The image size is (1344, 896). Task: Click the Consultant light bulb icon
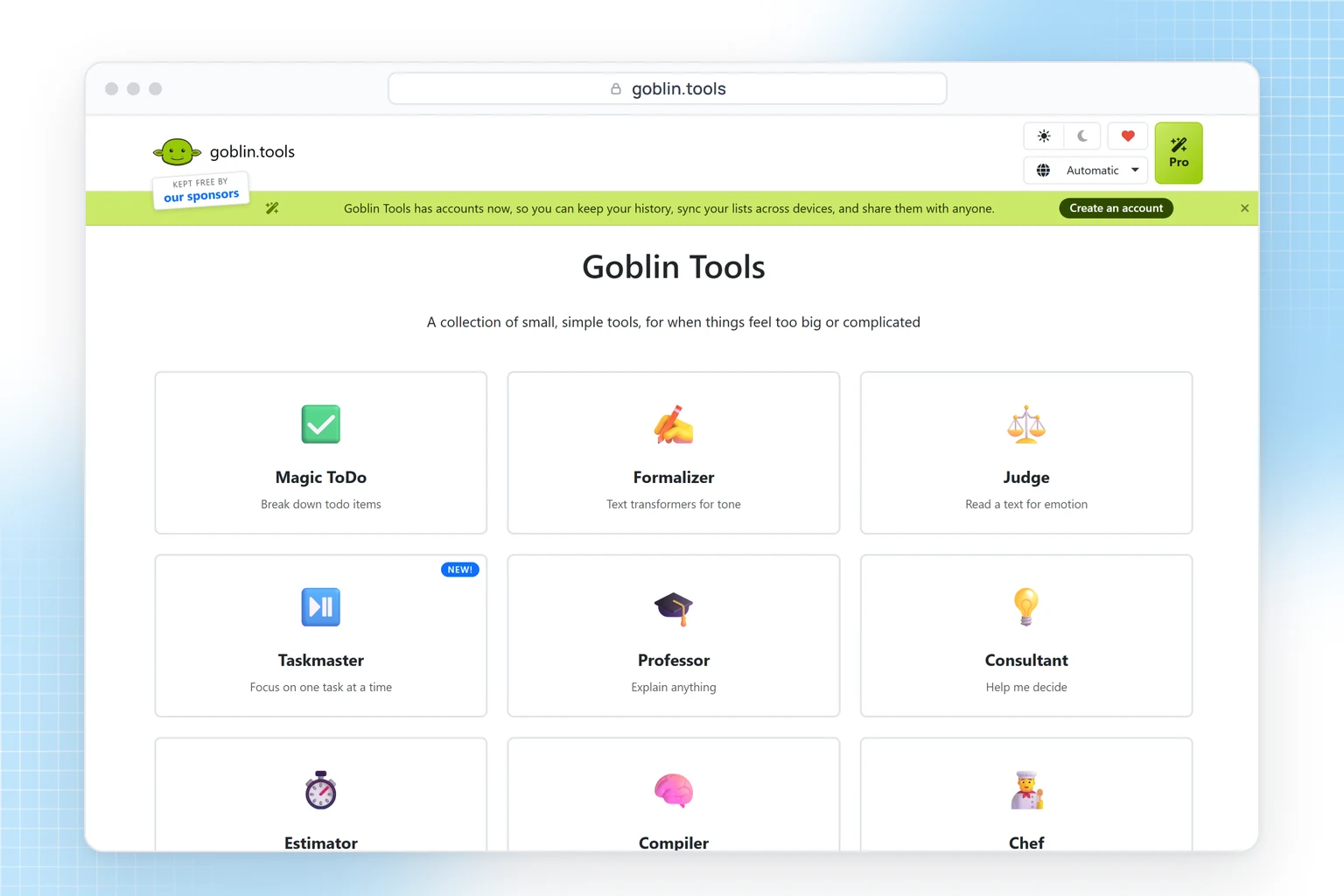[x=1026, y=607]
